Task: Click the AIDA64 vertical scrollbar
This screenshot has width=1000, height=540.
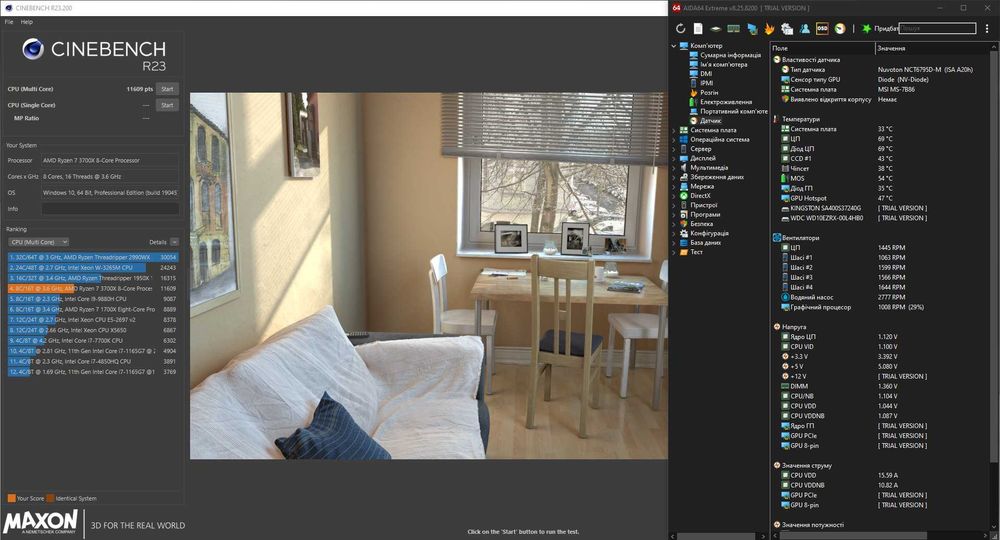Action: [994, 255]
